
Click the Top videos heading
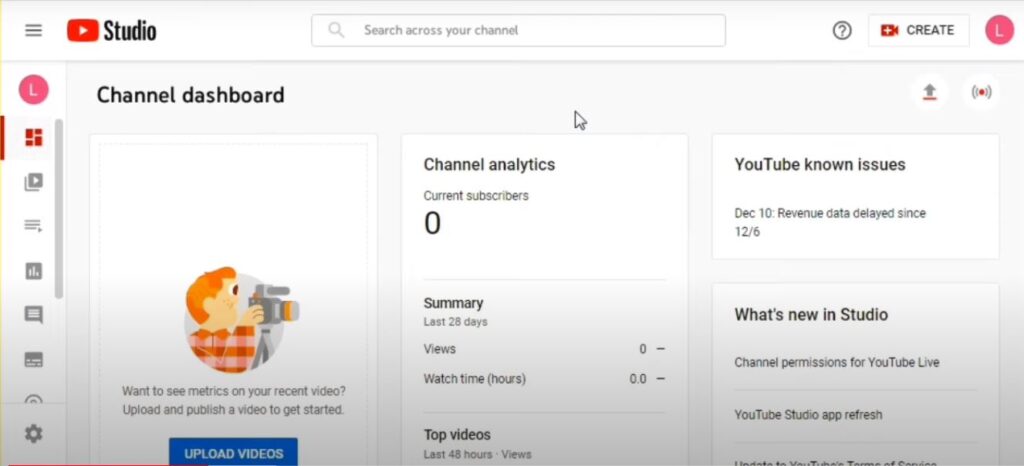pyautogui.click(x=457, y=435)
